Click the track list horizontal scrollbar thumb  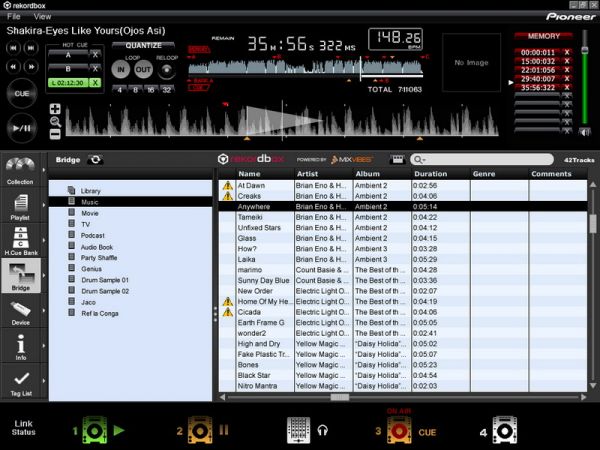point(340,397)
